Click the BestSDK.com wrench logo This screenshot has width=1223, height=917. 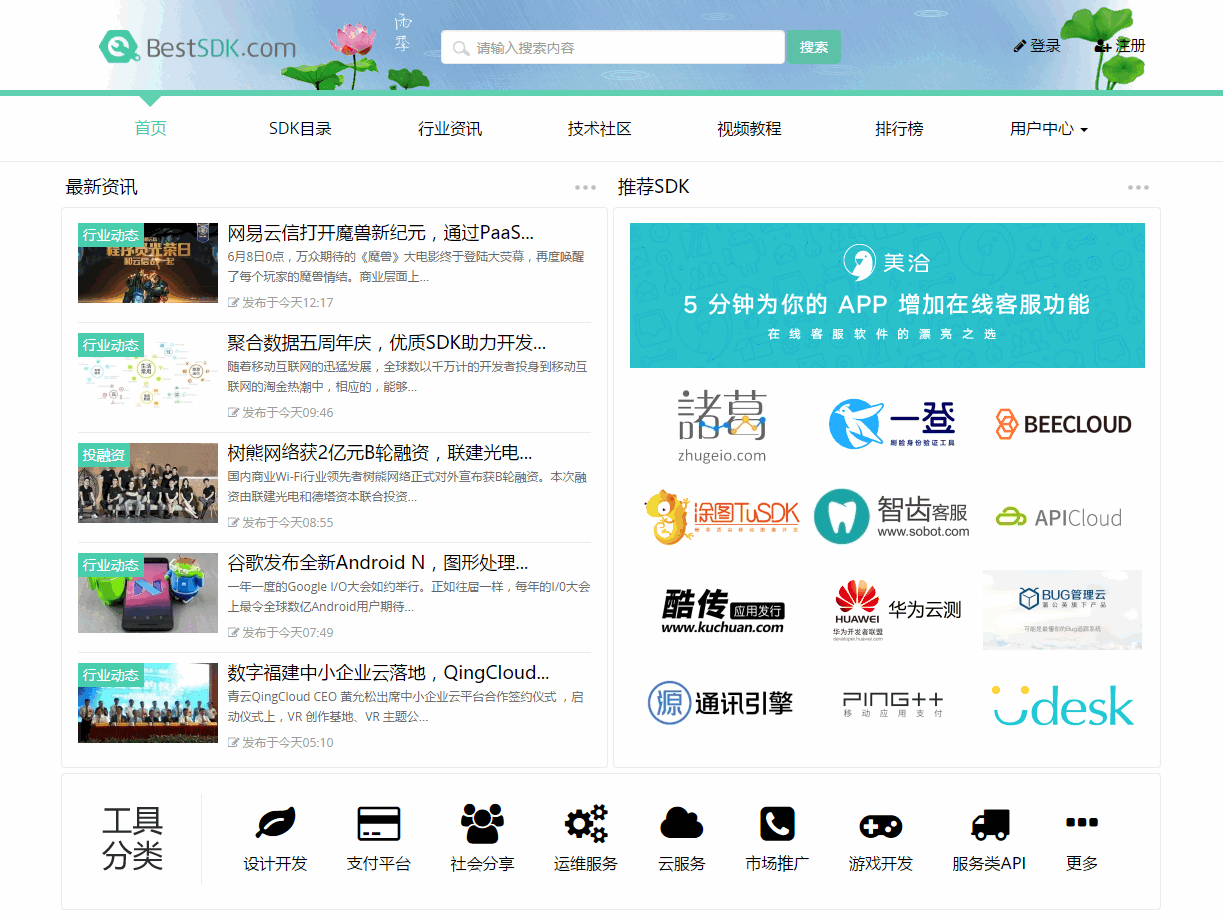click(x=119, y=46)
